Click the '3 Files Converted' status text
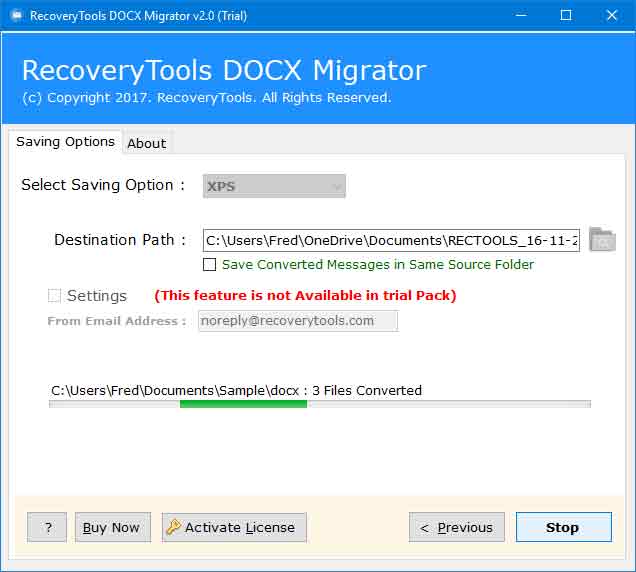This screenshot has width=636, height=572. (367, 390)
